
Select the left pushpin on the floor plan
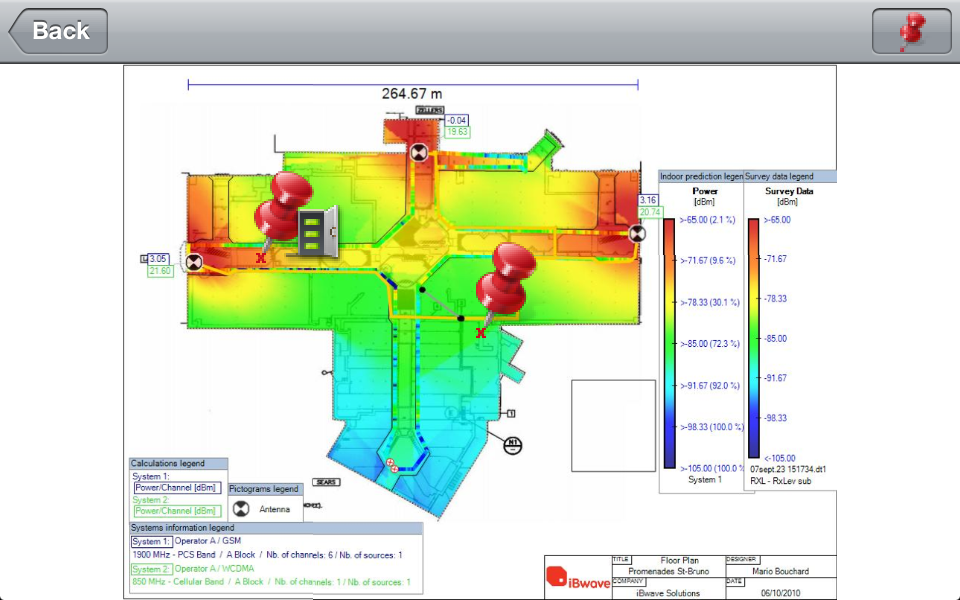pyautogui.click(x=282, y=205)
